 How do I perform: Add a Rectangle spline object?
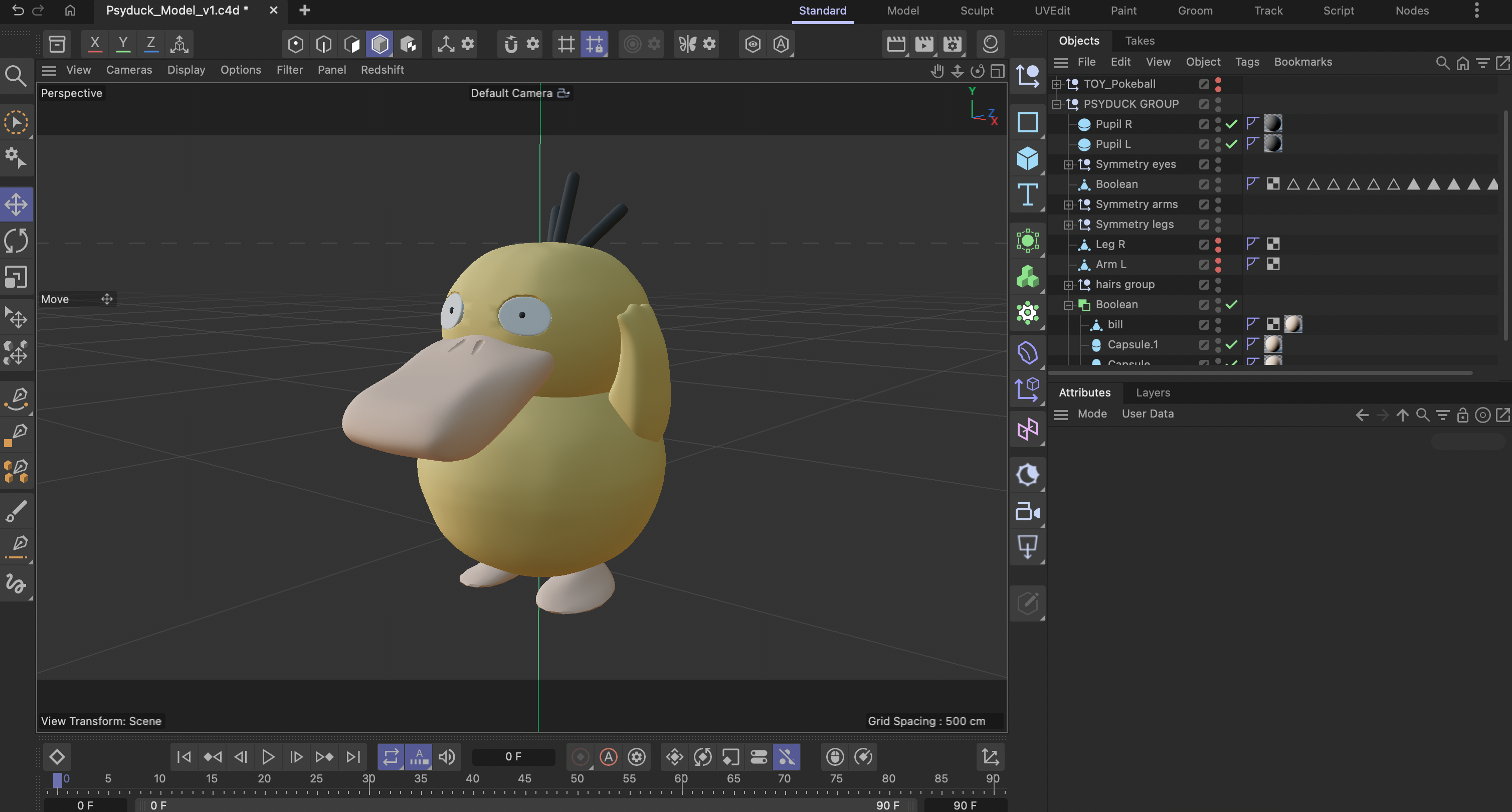click(1027, 122)
